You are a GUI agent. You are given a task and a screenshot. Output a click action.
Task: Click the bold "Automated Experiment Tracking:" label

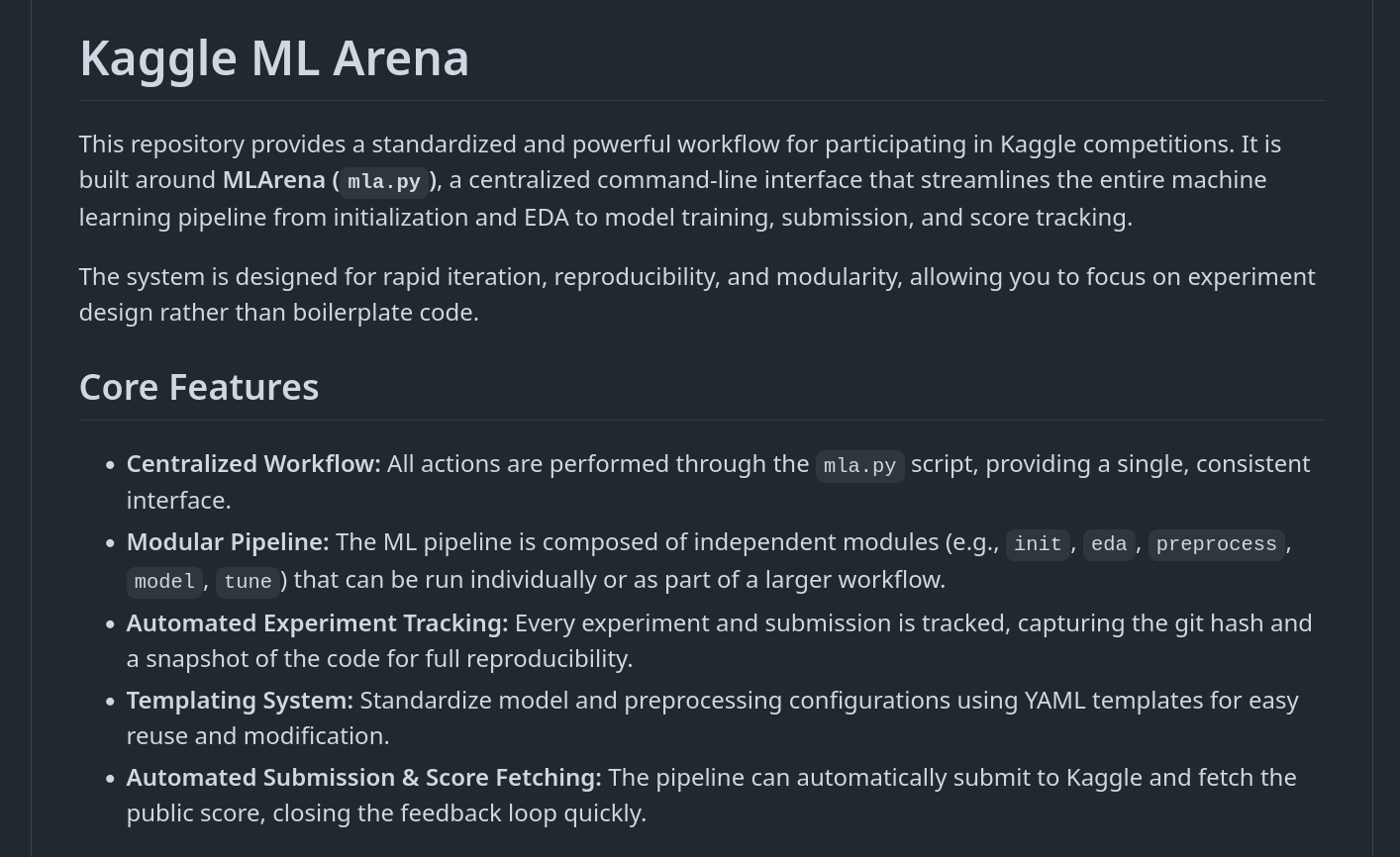tap(317, 623)
